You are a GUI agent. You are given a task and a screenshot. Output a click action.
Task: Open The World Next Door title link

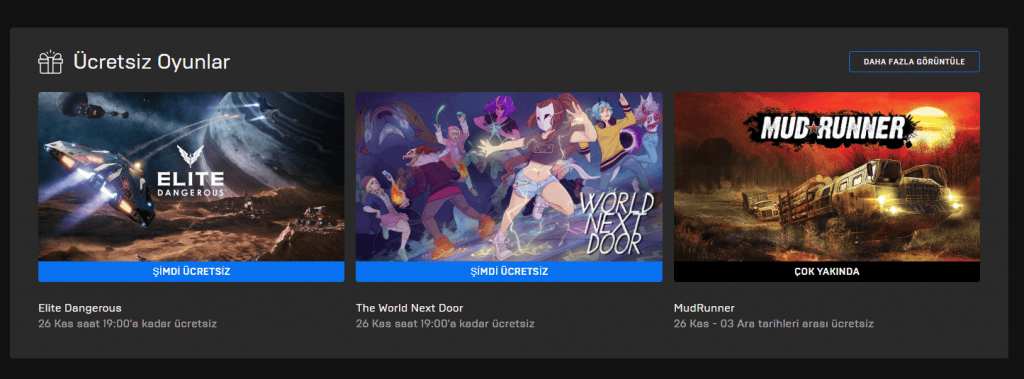point(409,308)
